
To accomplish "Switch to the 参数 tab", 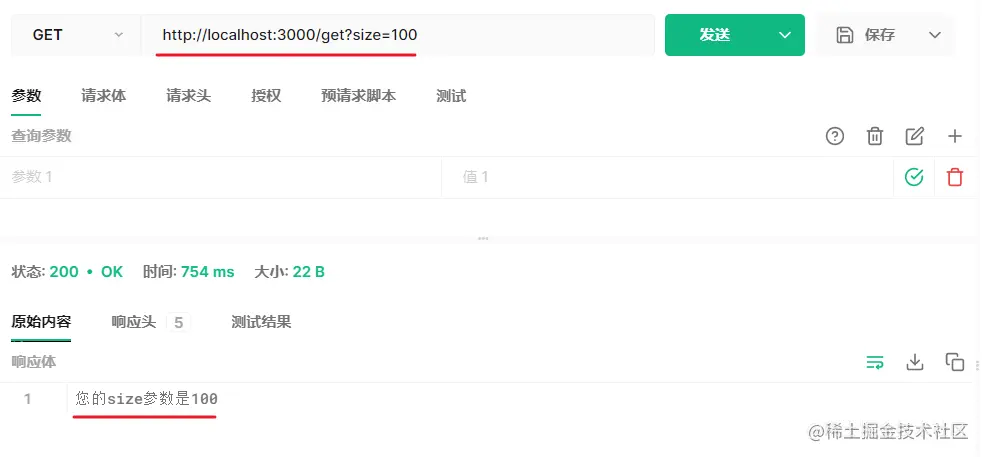I will pos(26,96).
